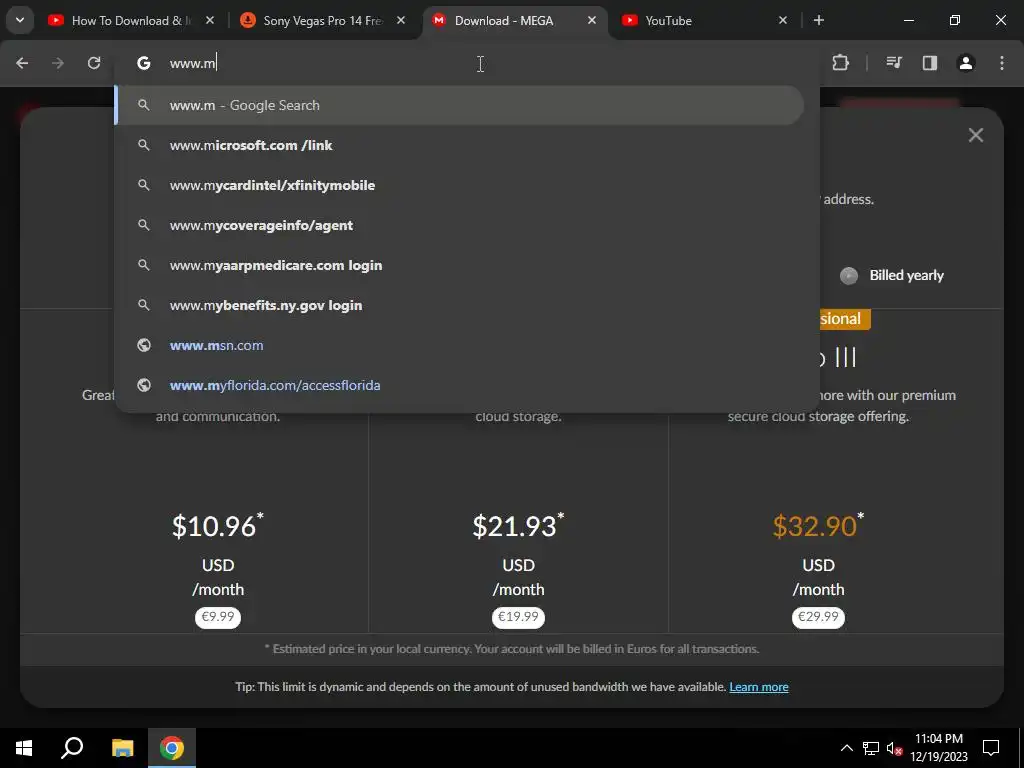Open a new tab with plus button
Viewport: 1024px width, 768px height.
tap(818, 20)
